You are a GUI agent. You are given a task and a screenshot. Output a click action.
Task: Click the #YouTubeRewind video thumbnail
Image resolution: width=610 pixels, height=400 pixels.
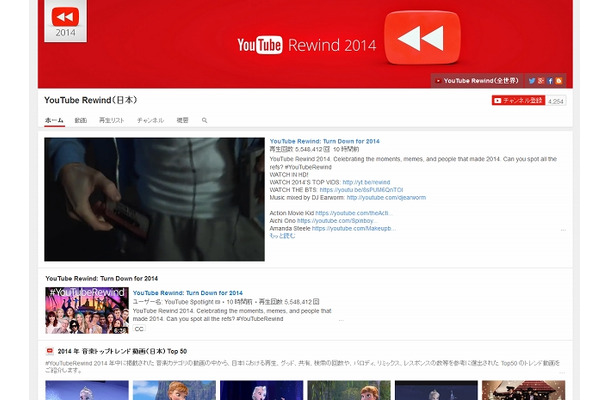tap(87, 310)
